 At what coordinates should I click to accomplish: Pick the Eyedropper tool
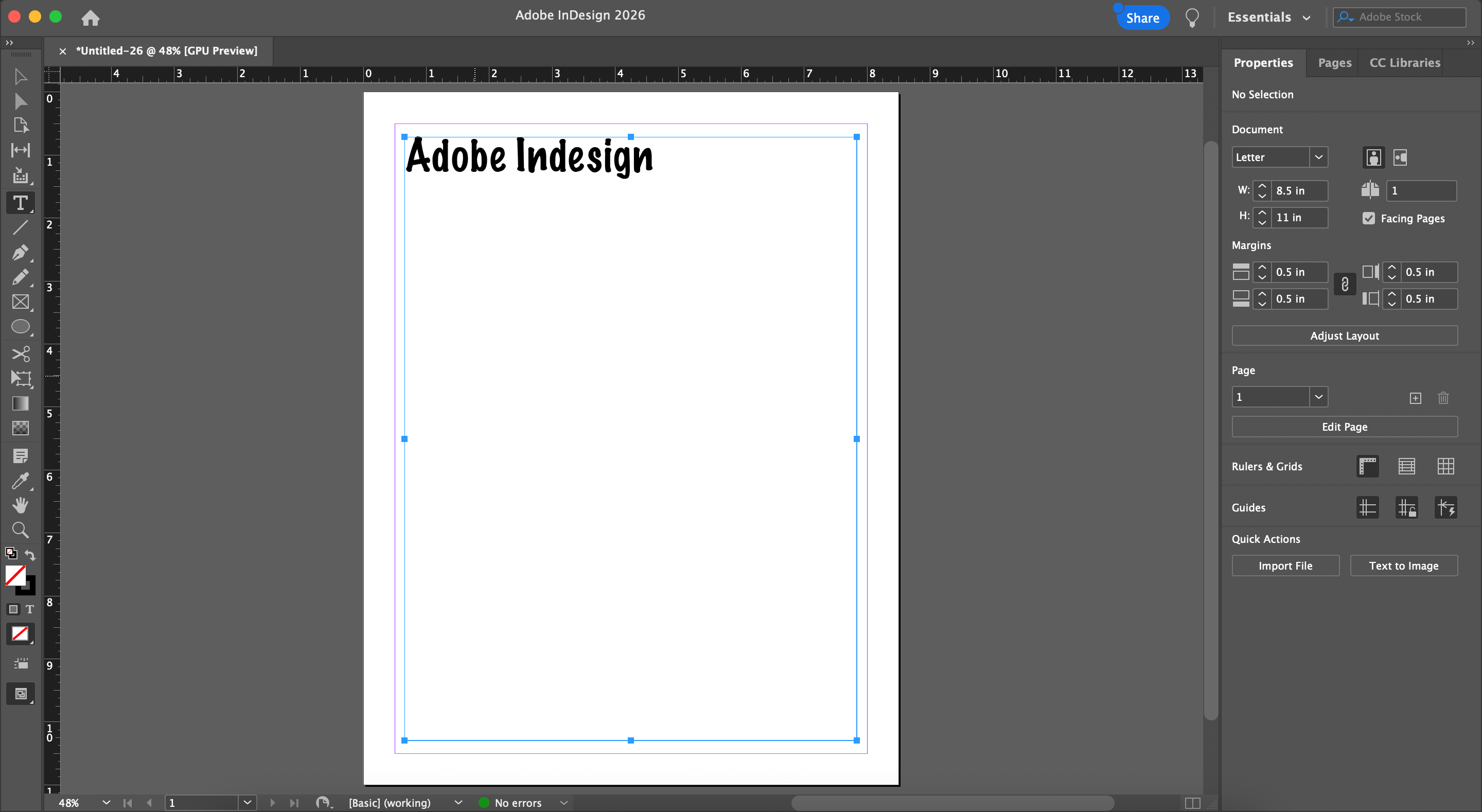[x=20, y=481]
